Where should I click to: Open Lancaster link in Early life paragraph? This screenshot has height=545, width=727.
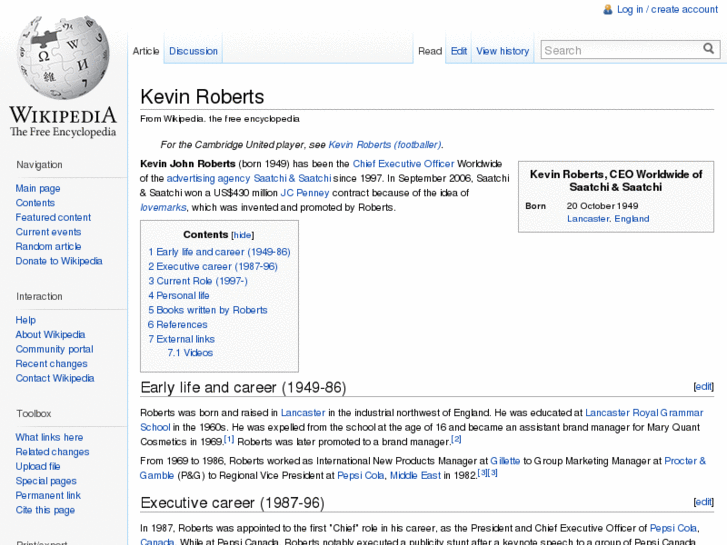coord(303,413)
